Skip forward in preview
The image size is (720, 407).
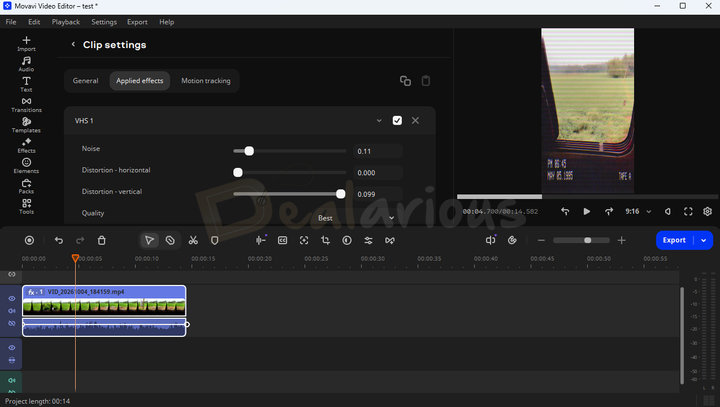tap(608, 211)
